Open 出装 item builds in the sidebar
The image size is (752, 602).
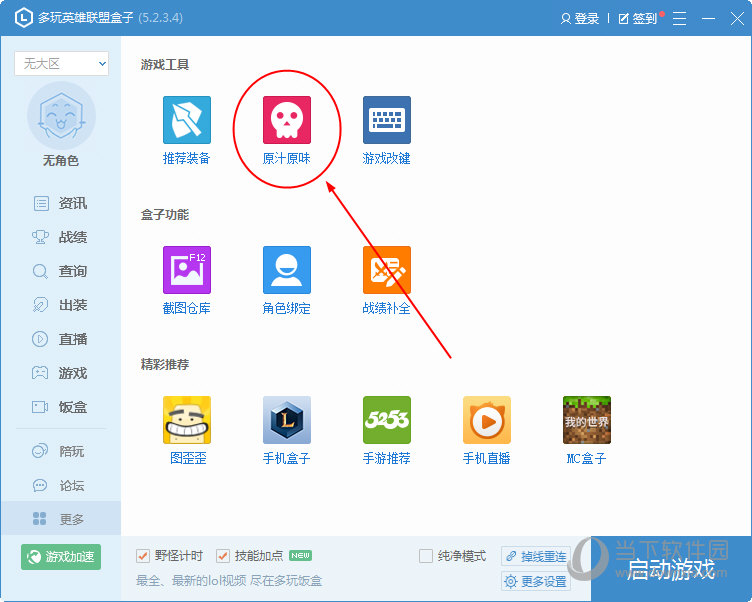(x=60, y=305)
